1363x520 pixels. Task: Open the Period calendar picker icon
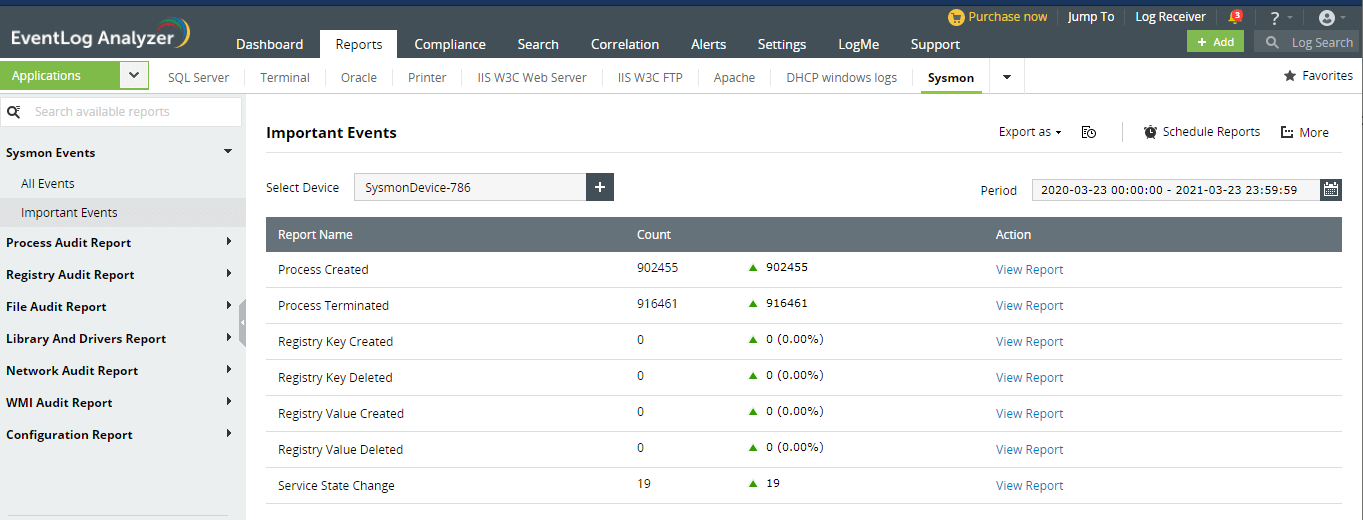[x=1331, y=189]
